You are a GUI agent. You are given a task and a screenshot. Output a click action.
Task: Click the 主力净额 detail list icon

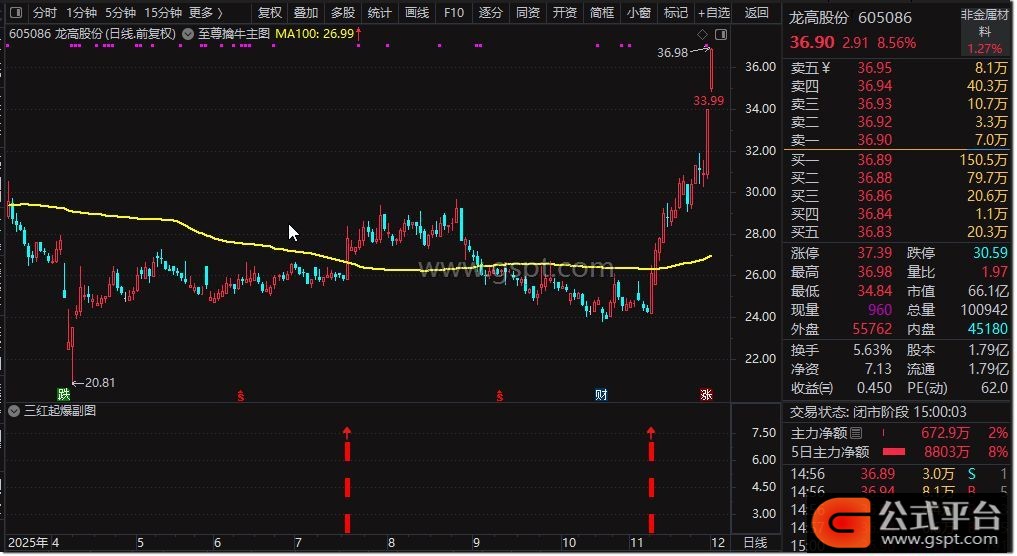[x=855, y=434]
